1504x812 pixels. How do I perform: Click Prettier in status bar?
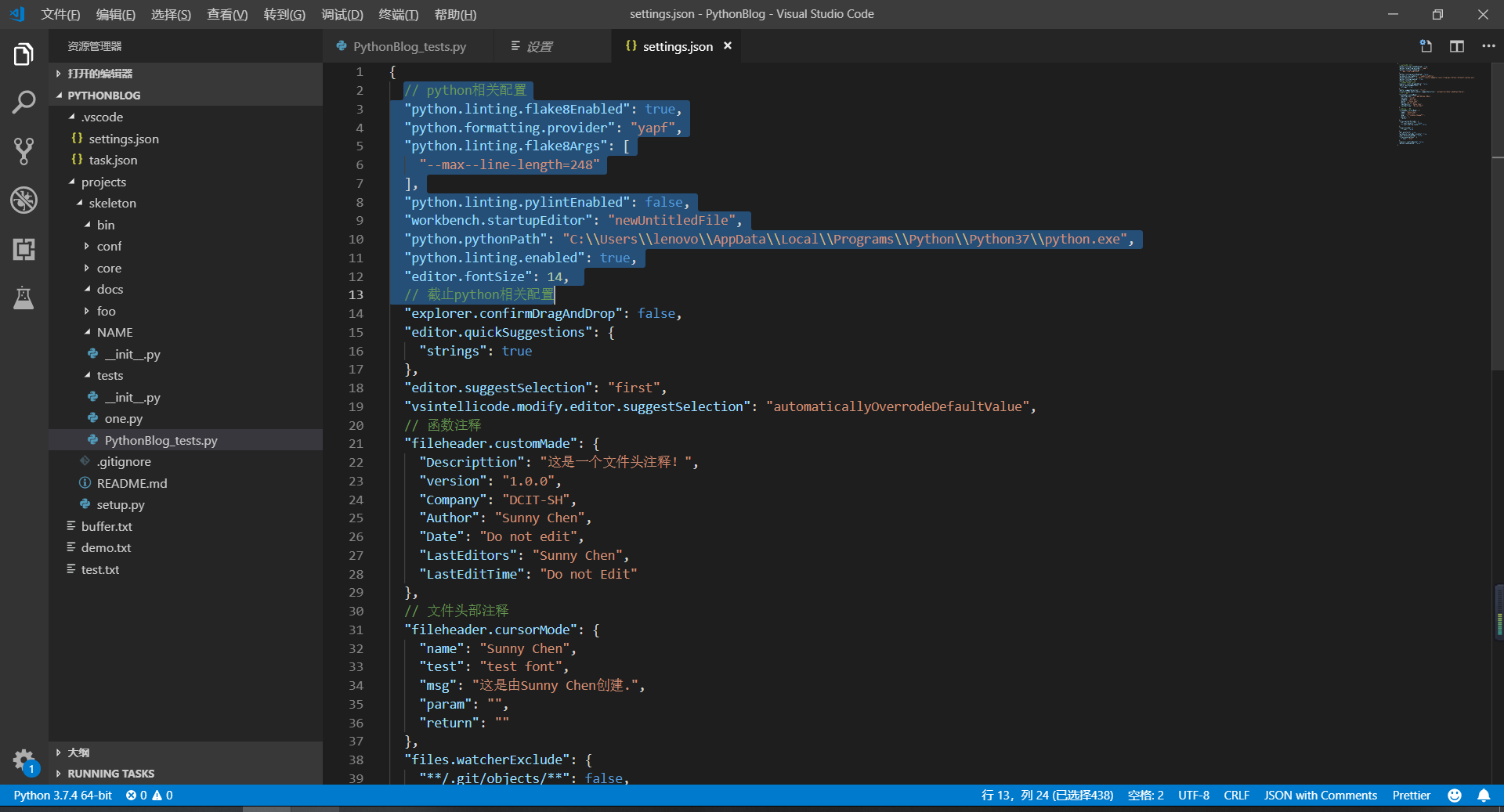1412,796
